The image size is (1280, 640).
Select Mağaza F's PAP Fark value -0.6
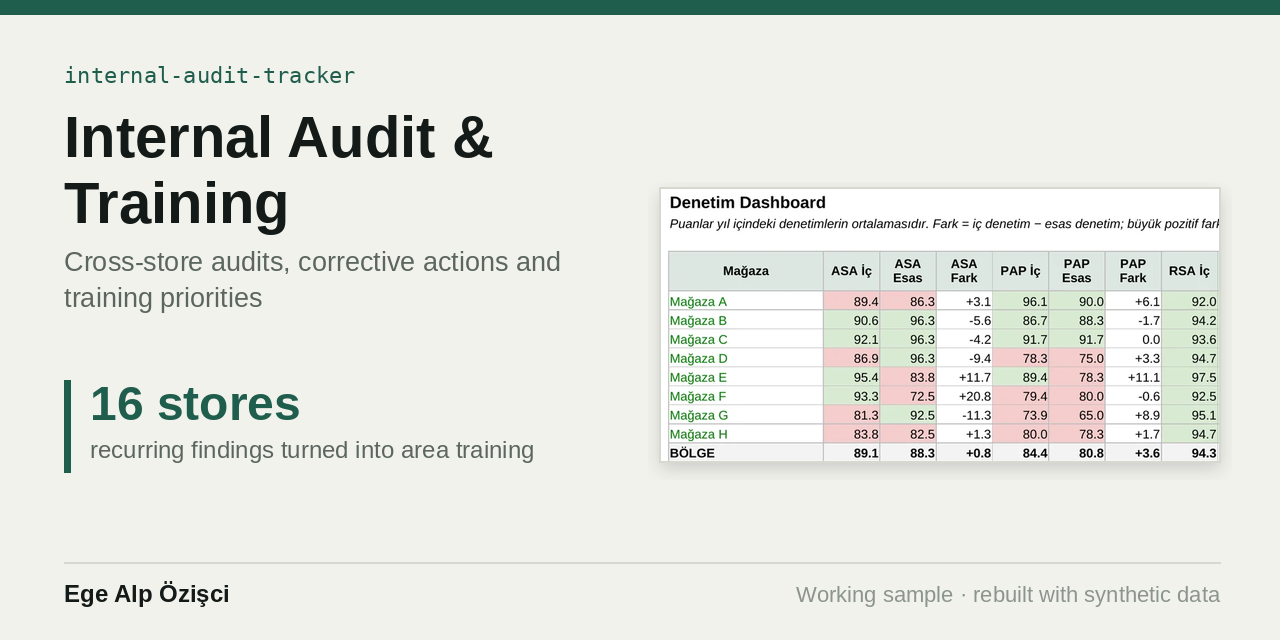(x=1133, y=397)
